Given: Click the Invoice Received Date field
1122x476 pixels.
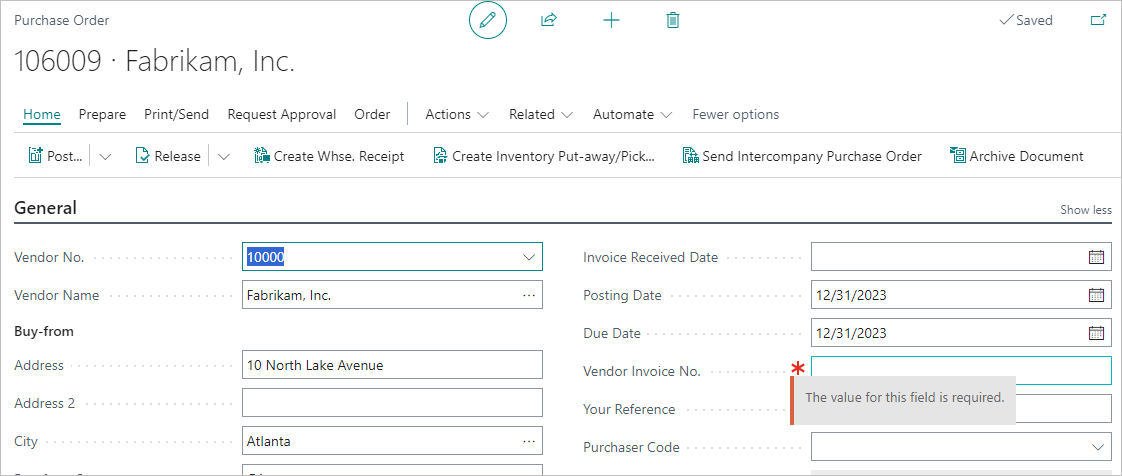Looking at the screenshot, I should (x=961, y=257).
